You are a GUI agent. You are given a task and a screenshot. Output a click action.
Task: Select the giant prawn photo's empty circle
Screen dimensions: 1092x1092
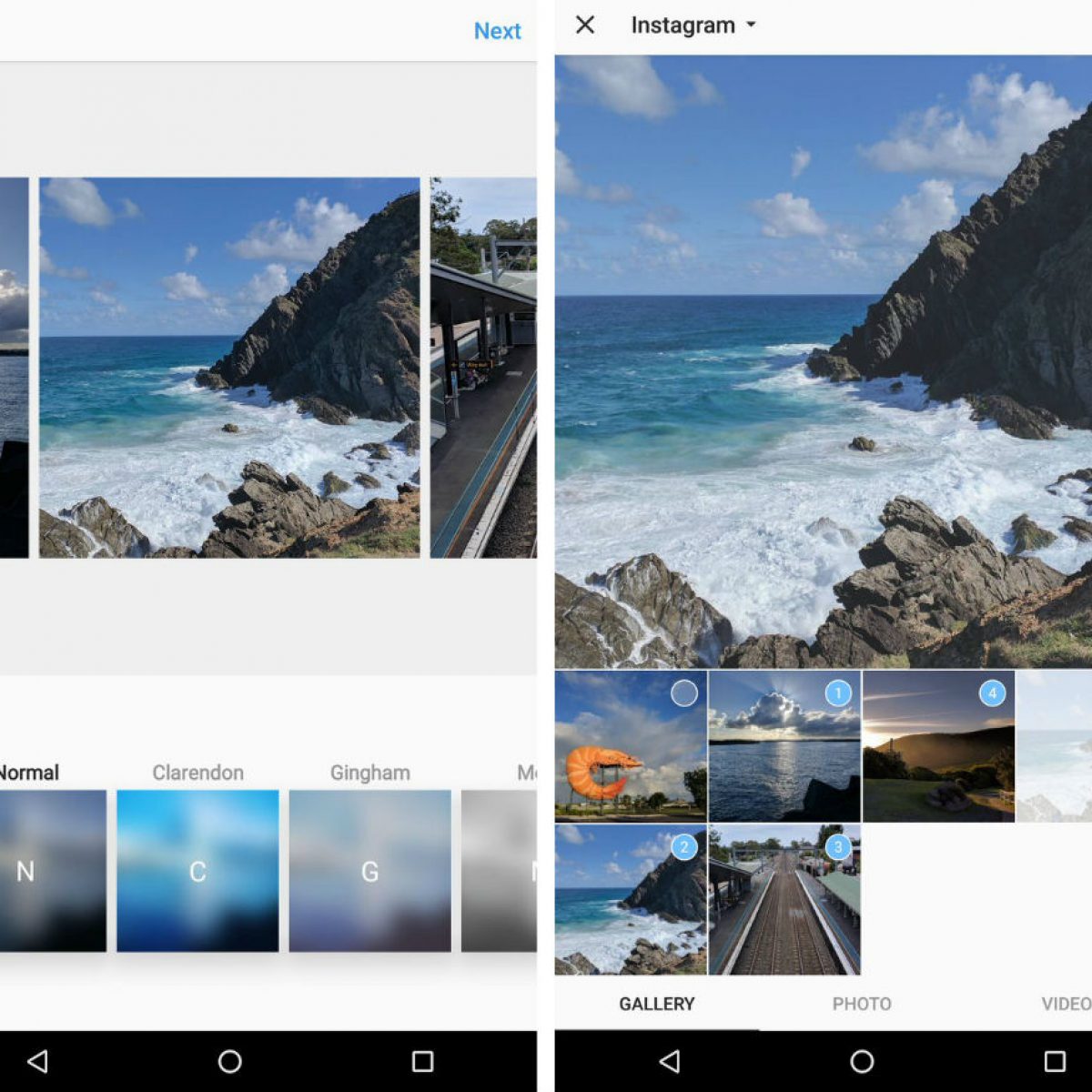(683, 693)
